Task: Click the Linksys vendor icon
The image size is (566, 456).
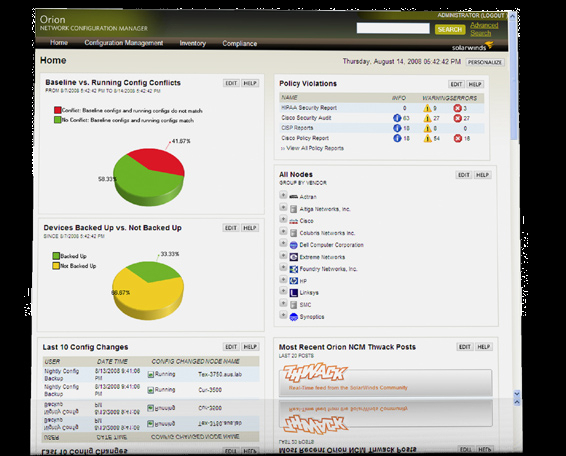Action: coord(293,293)
